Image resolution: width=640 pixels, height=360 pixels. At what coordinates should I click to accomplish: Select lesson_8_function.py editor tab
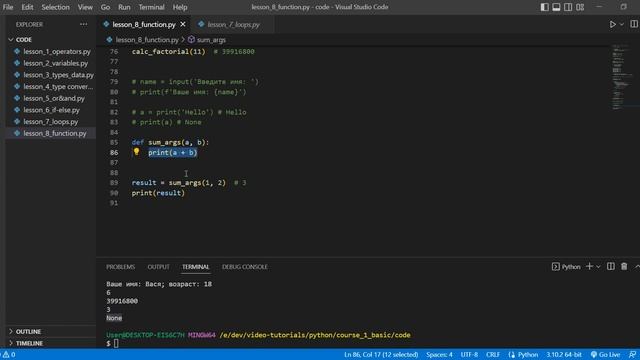tap(144, 24)
